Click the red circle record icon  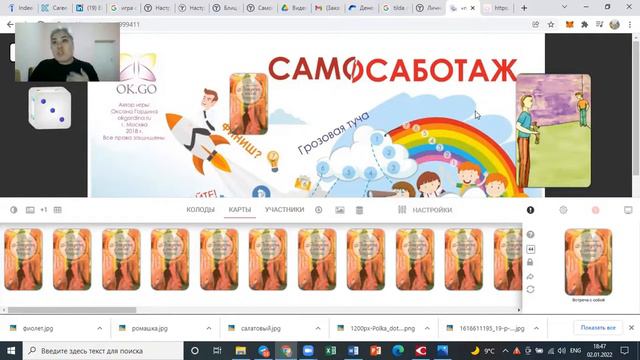tap(596, 210)
